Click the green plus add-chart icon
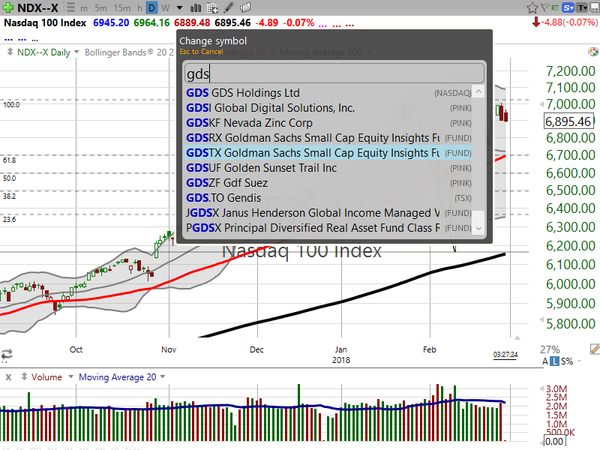Screen dimensions: 600x450 (8, 7)
